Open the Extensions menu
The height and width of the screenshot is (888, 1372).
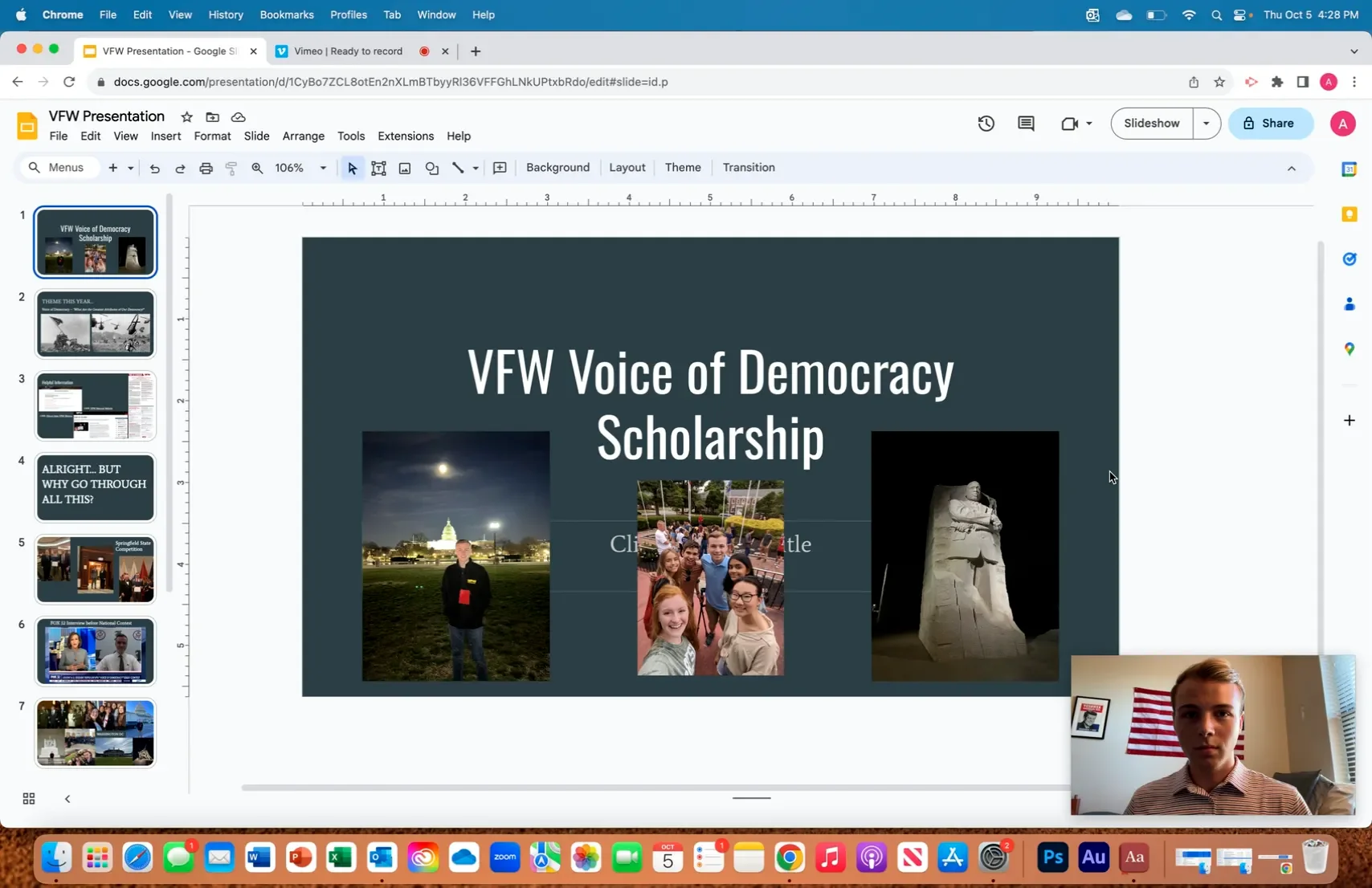406,136
